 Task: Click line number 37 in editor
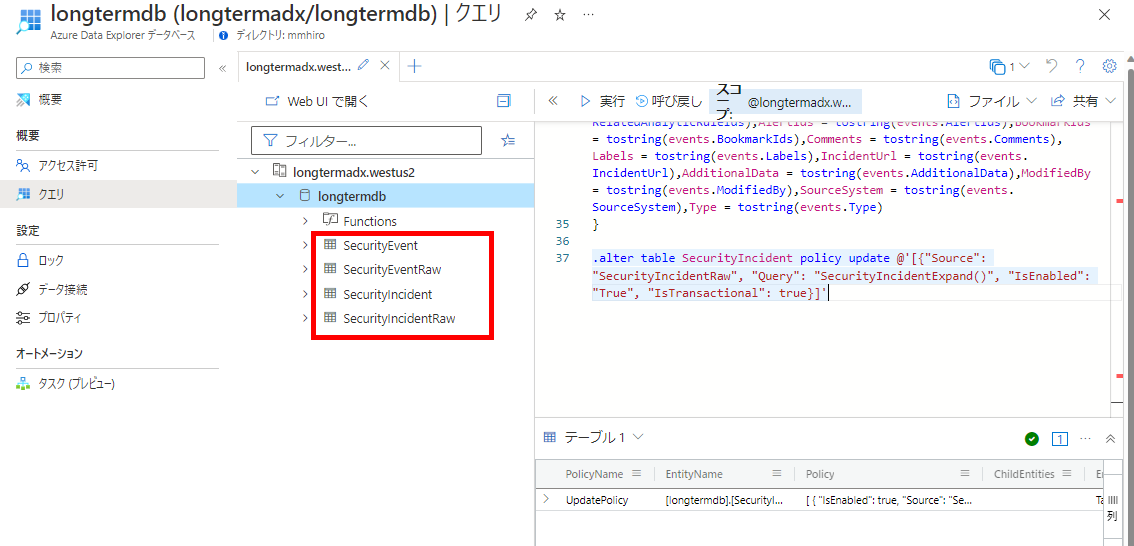click(563, 258)
